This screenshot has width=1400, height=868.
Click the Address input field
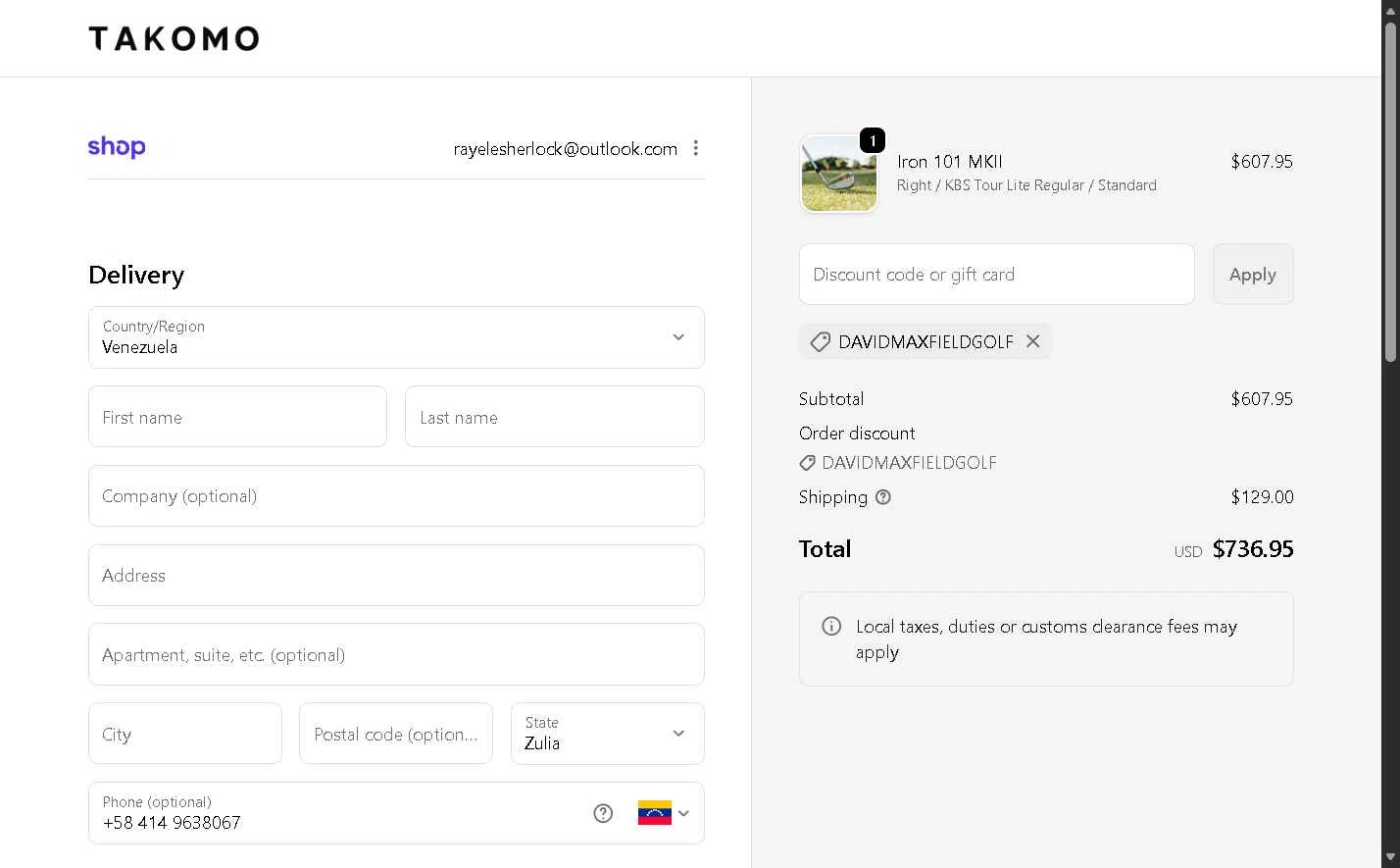click(x=396, y=576)
